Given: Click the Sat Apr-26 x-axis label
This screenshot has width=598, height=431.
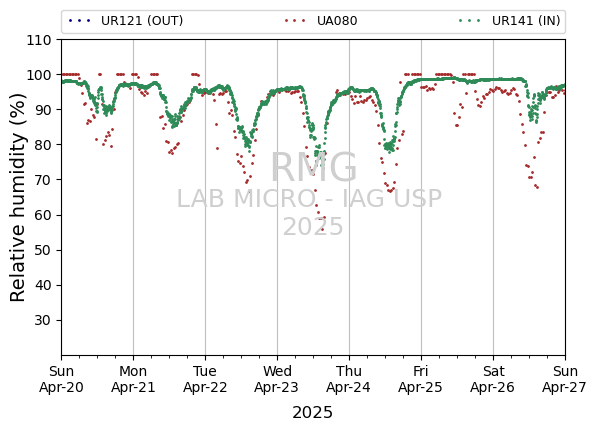Looking at the screenshot, I should (x=493, y=379).
